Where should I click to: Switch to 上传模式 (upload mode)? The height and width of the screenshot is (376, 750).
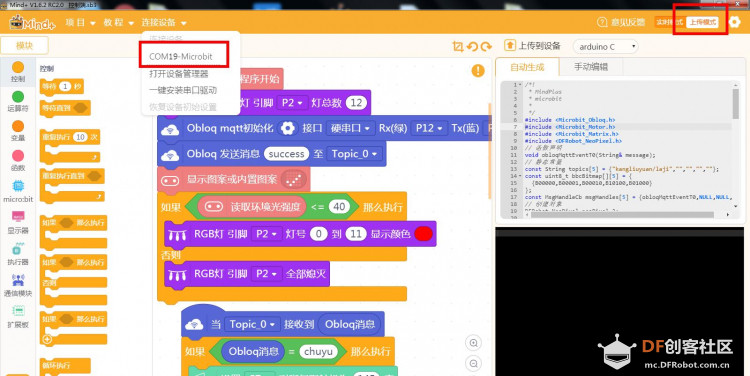coord(702,22)
